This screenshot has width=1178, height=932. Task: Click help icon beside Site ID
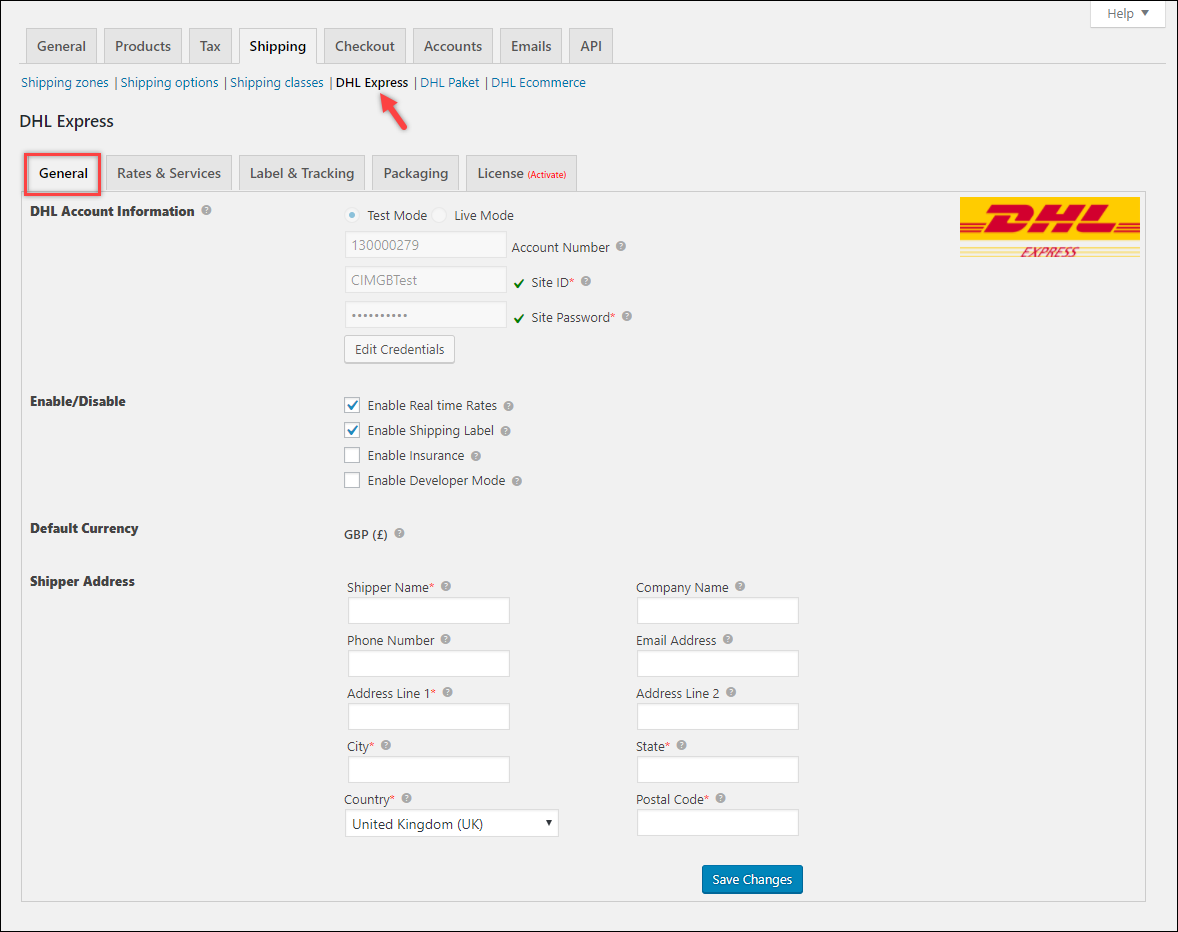586,282
